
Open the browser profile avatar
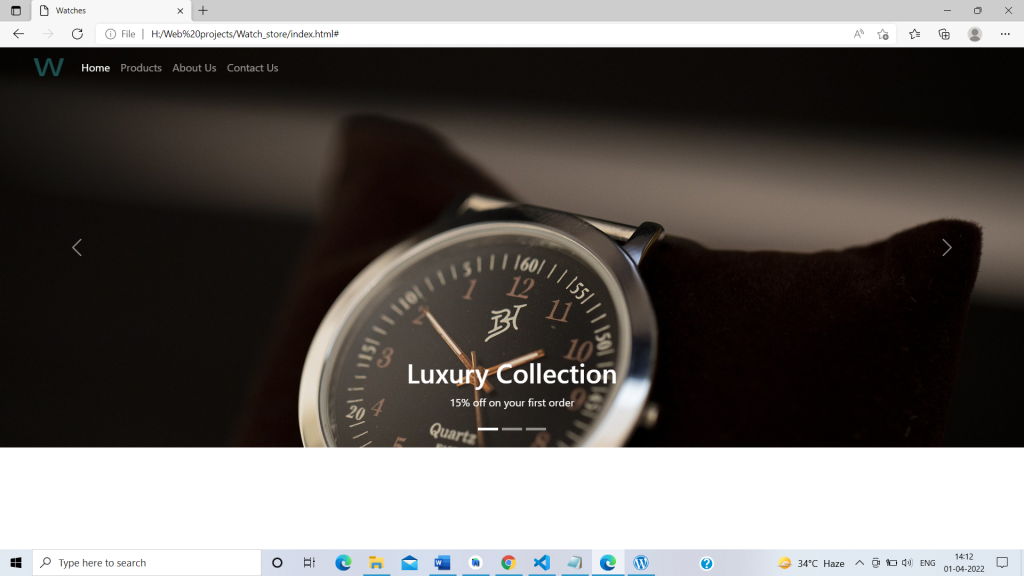point(974,33)
